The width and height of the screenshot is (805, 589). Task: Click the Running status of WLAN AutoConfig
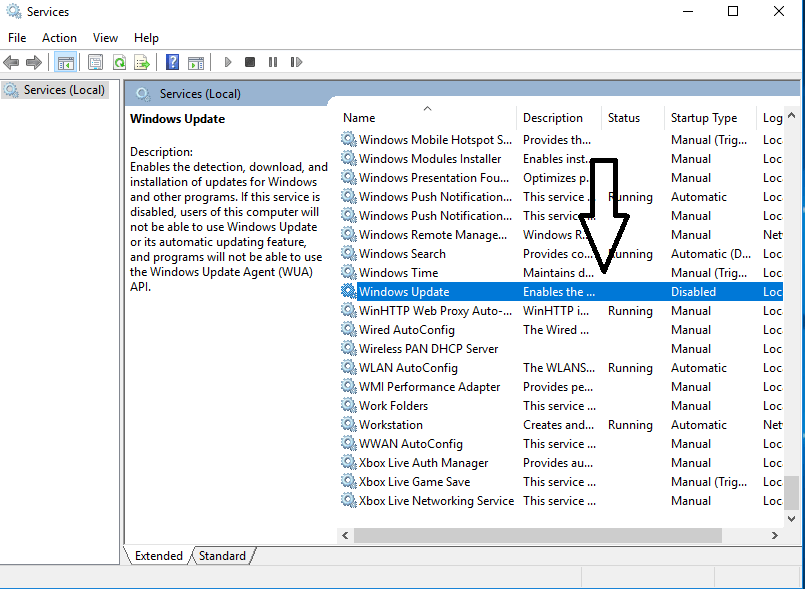630,368
